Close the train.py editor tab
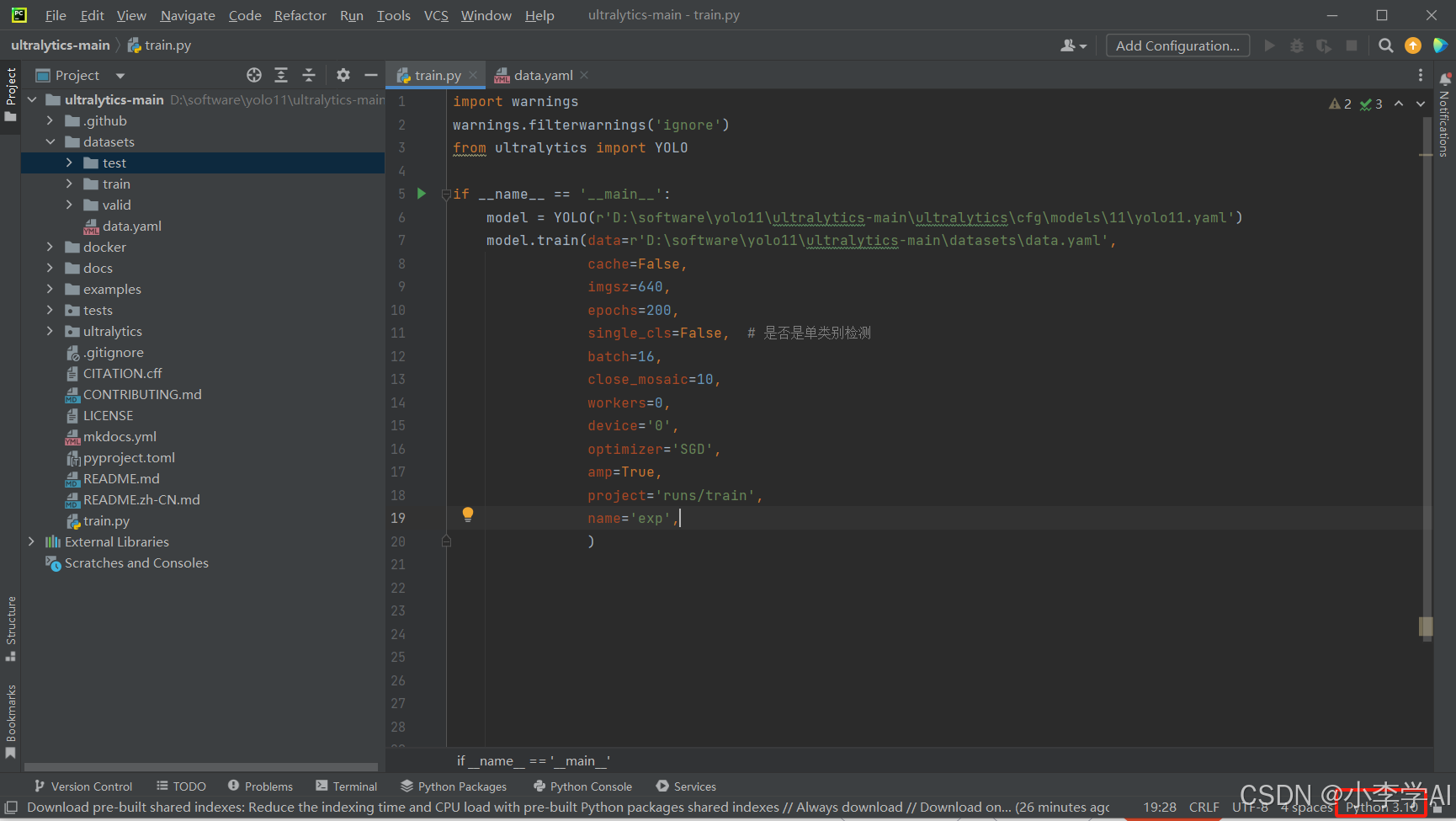Image resolution: width=1456 pixels, height=821 pixels. click(473, 75)
